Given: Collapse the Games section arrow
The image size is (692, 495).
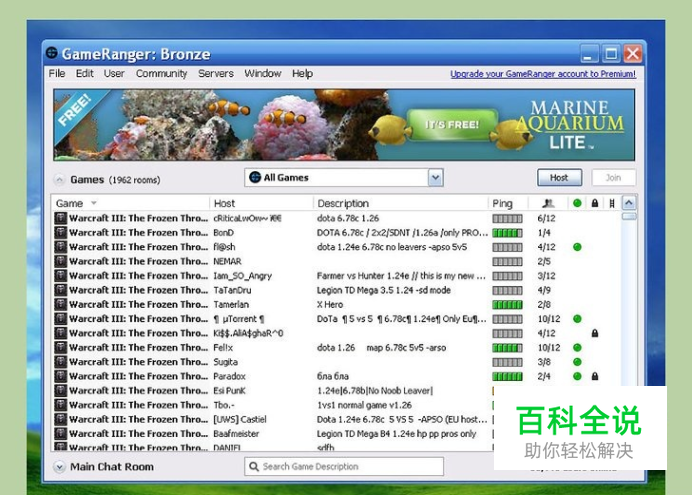Looking at the screenshot, I should click(x=59, y=180).
